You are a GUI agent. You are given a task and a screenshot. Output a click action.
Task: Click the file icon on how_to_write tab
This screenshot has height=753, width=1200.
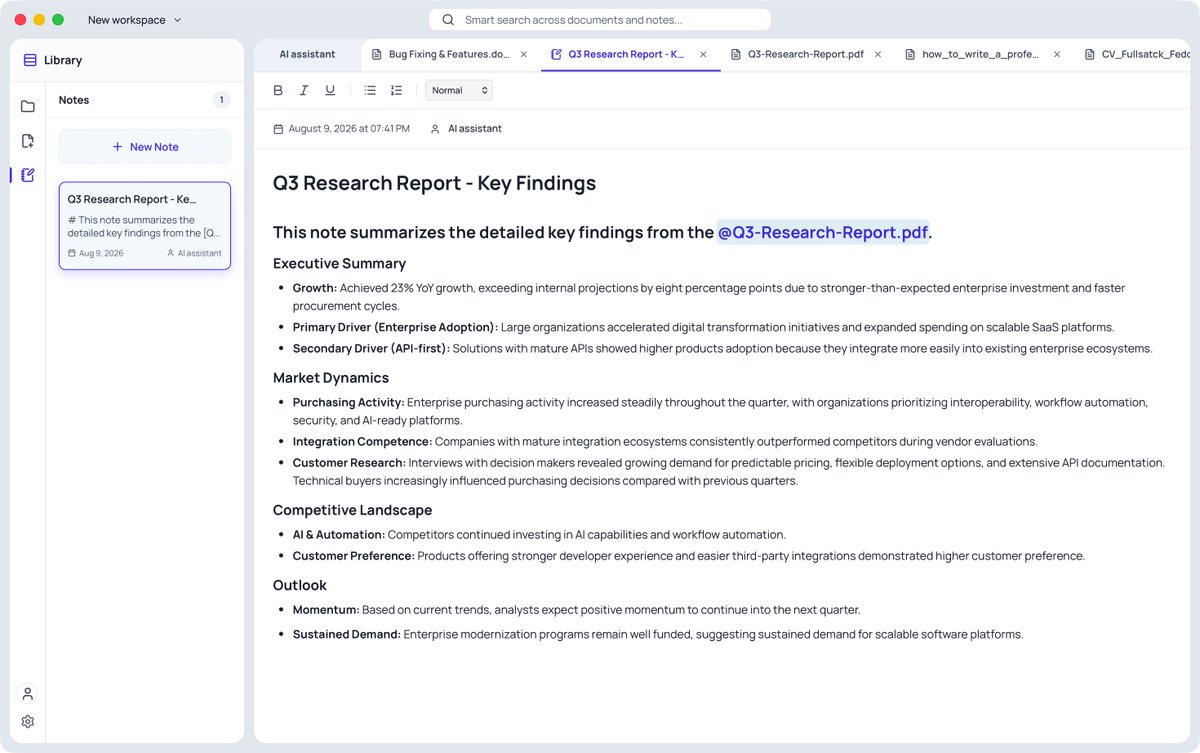pyautogui.click(x=910, y=54)
